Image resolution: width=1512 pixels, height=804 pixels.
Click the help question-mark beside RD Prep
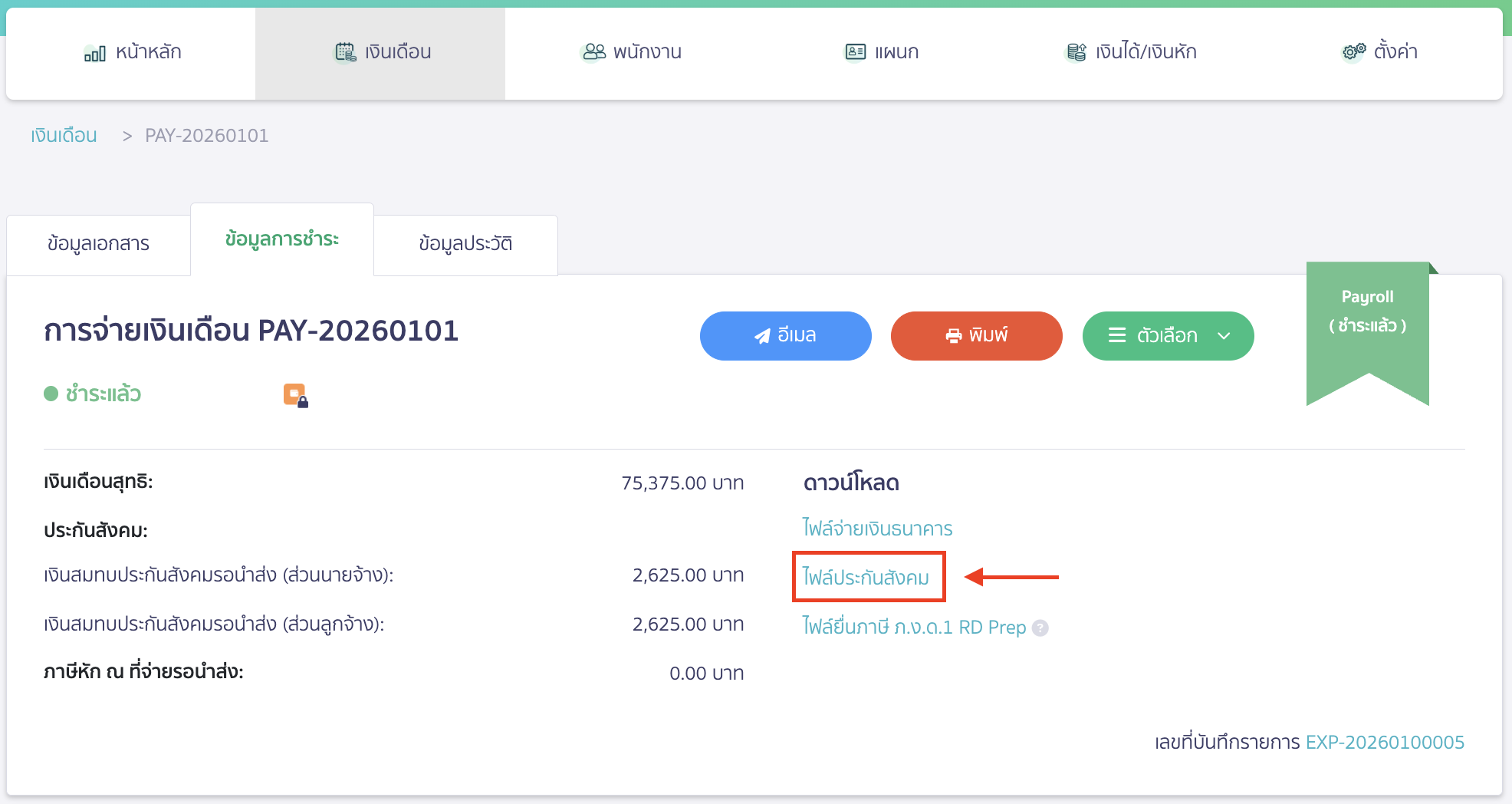tap(1040, 628)
